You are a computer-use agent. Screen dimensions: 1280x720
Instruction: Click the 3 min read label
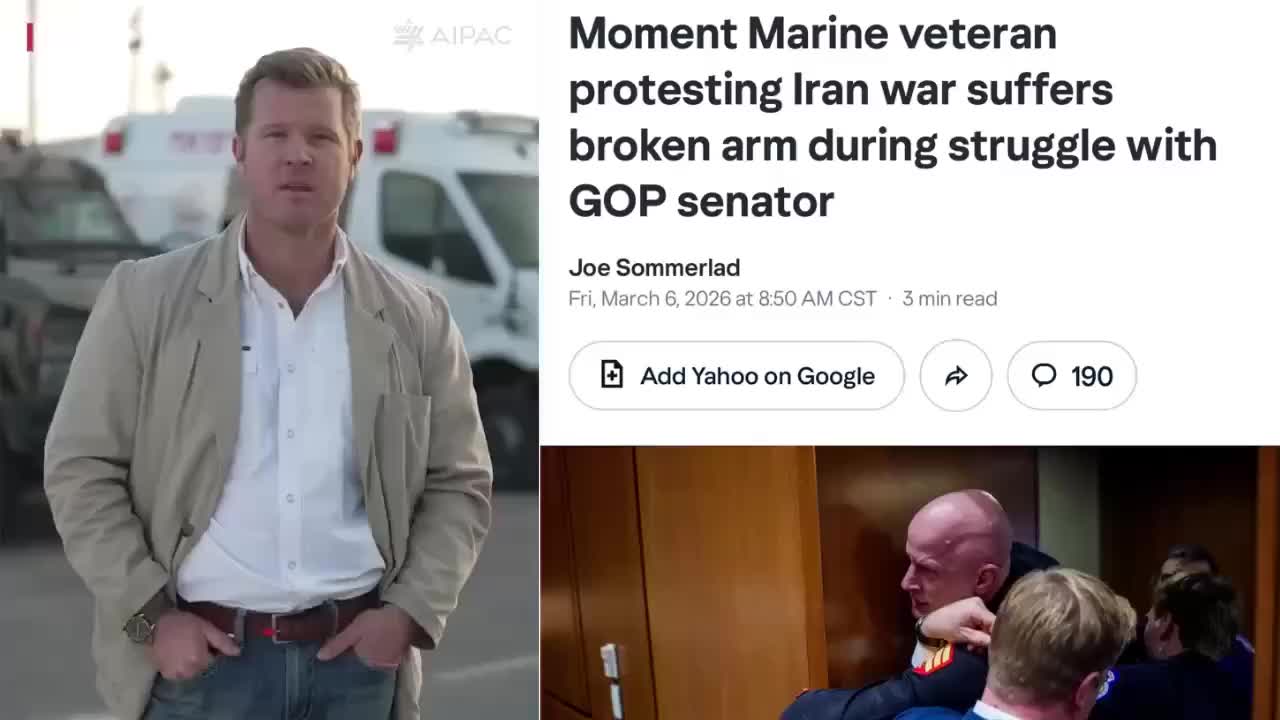click(x=949, y=298)
